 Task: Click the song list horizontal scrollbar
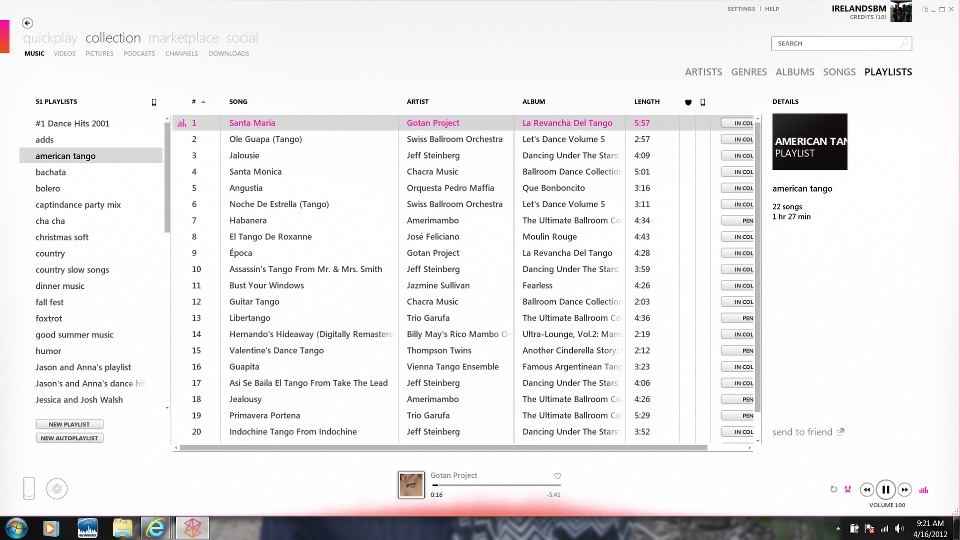pos(443,448)
